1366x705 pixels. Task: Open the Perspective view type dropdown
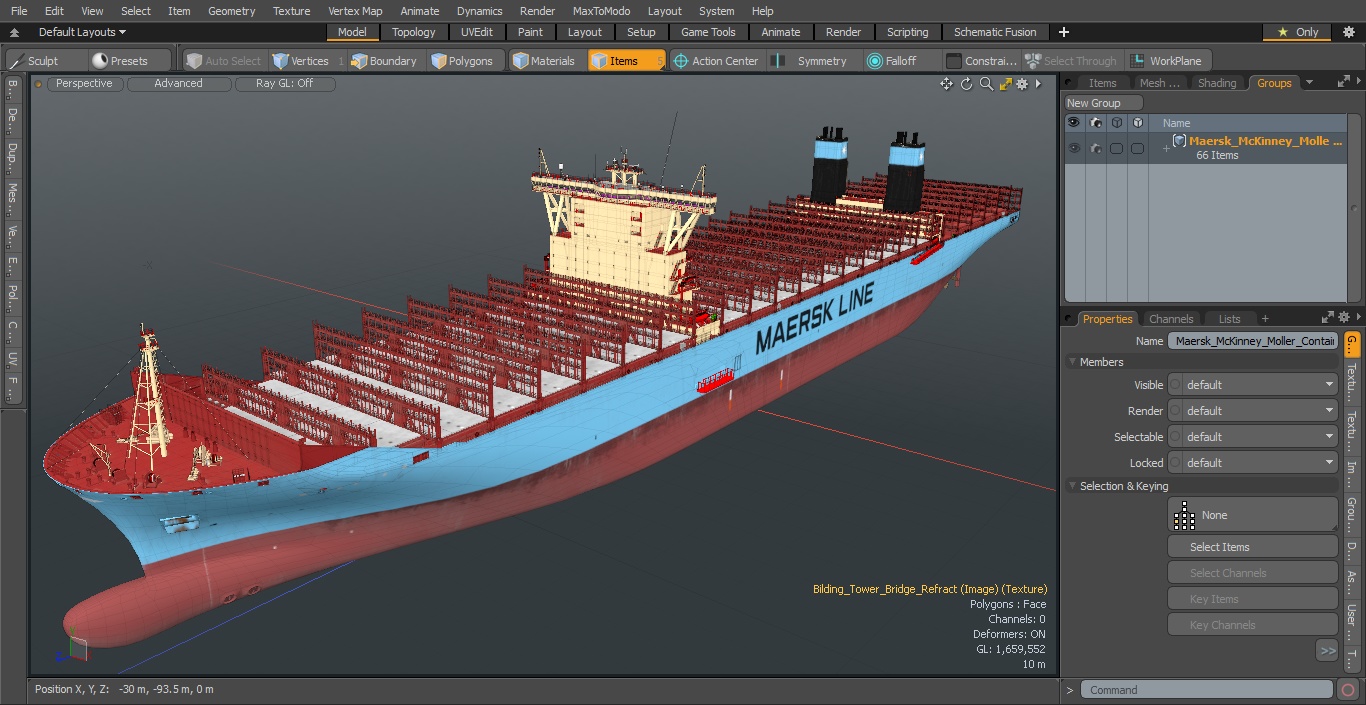click(84, 84)
